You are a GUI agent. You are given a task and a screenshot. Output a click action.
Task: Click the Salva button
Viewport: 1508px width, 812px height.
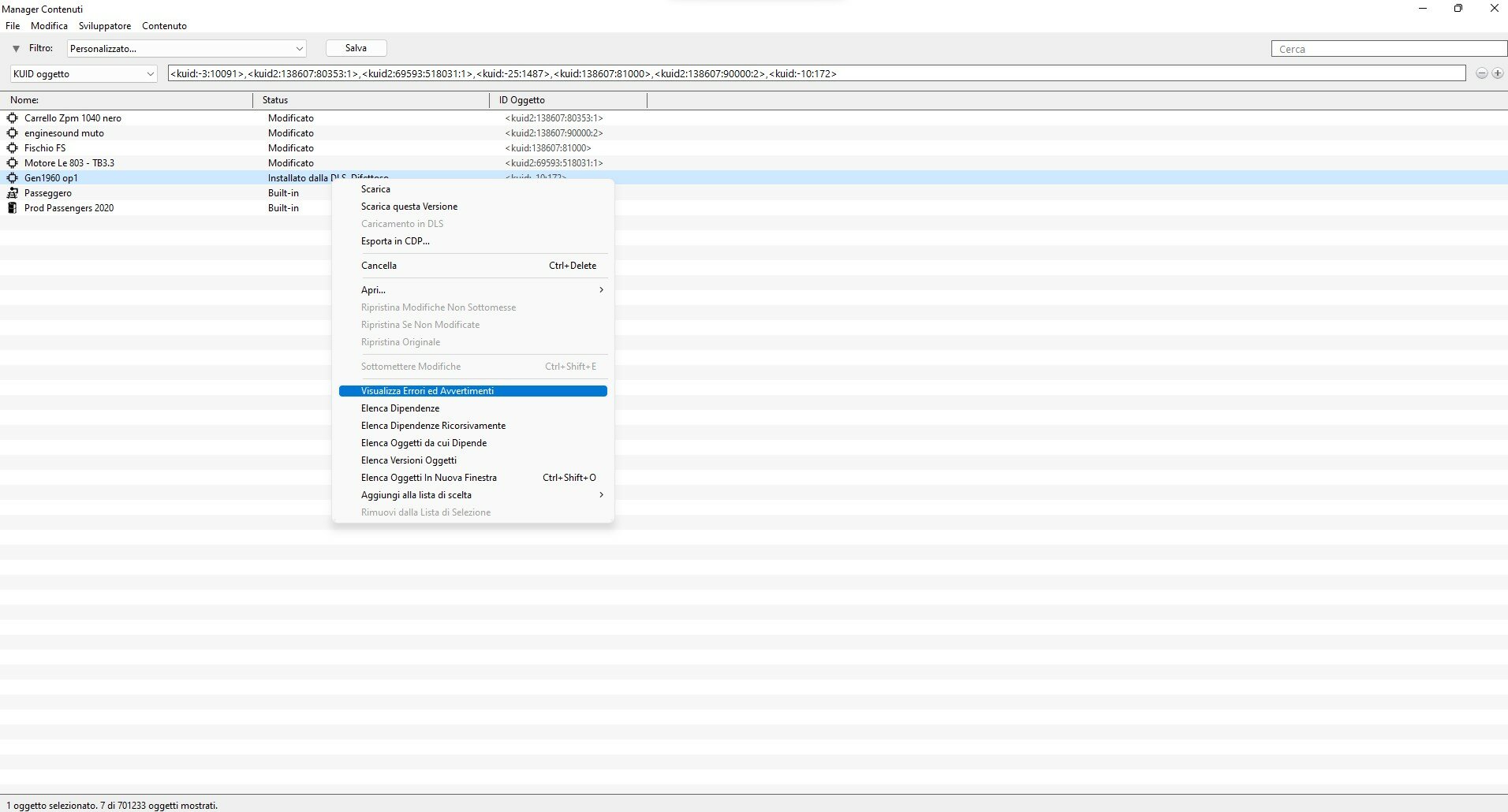point(356,48)
